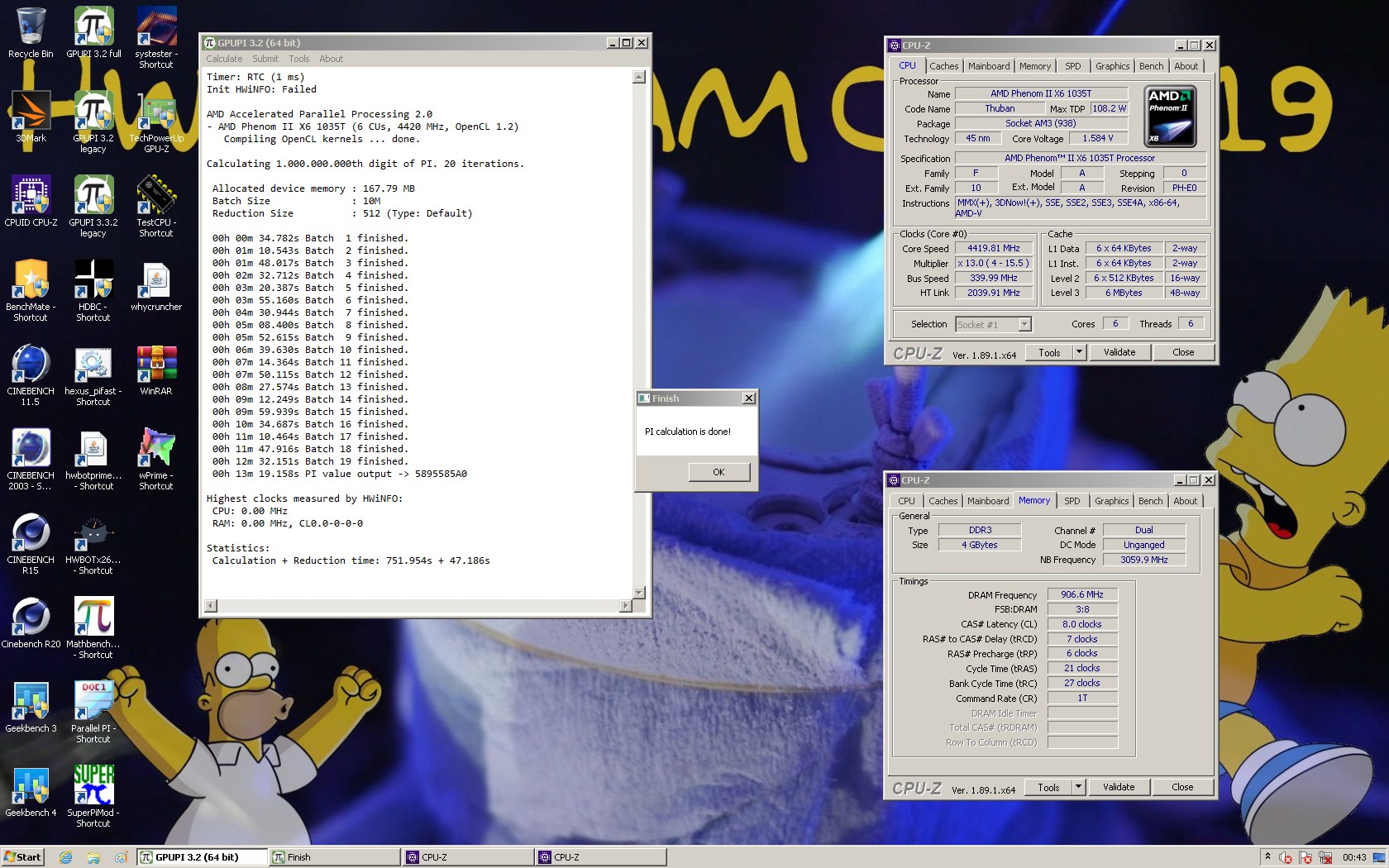Open CPUID CPU-Z desktop icon

[x=31, y=202]
